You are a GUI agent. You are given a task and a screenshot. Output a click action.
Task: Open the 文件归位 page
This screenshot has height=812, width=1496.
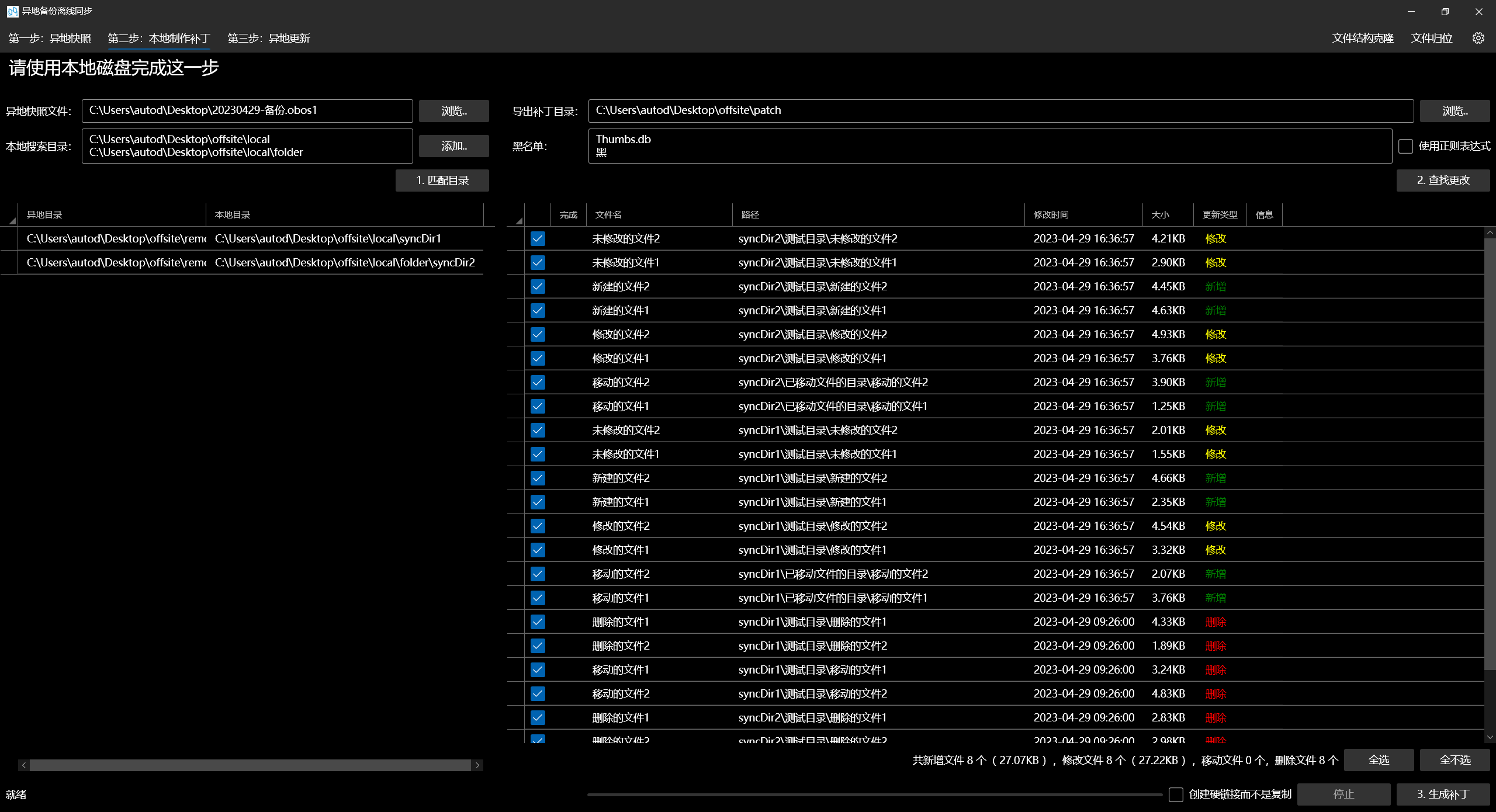pos(1432,38)
